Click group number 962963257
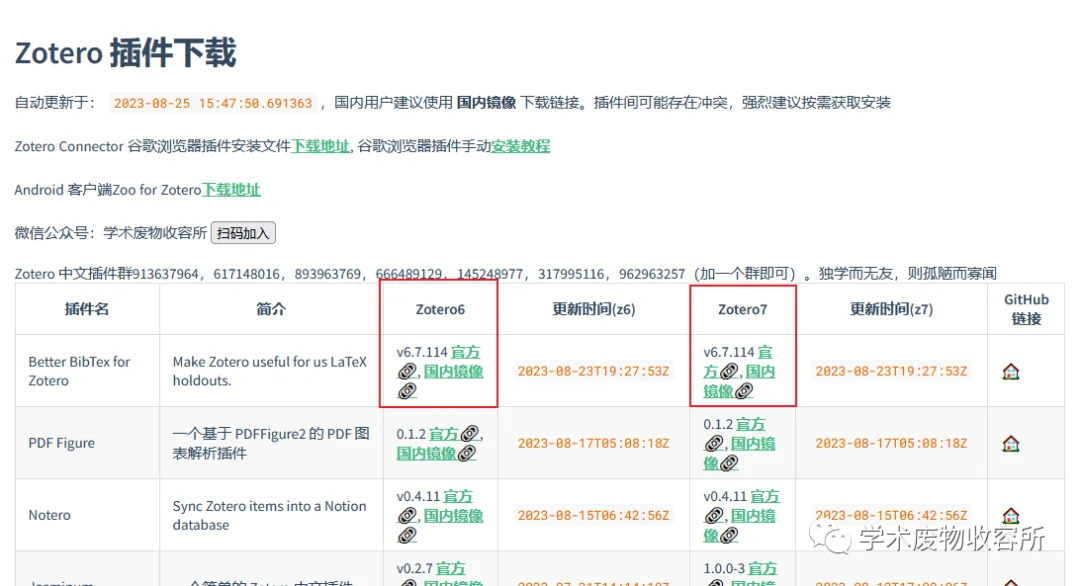Image resolution: width=1080 pixels, height=586 pixels. [652, 274]
